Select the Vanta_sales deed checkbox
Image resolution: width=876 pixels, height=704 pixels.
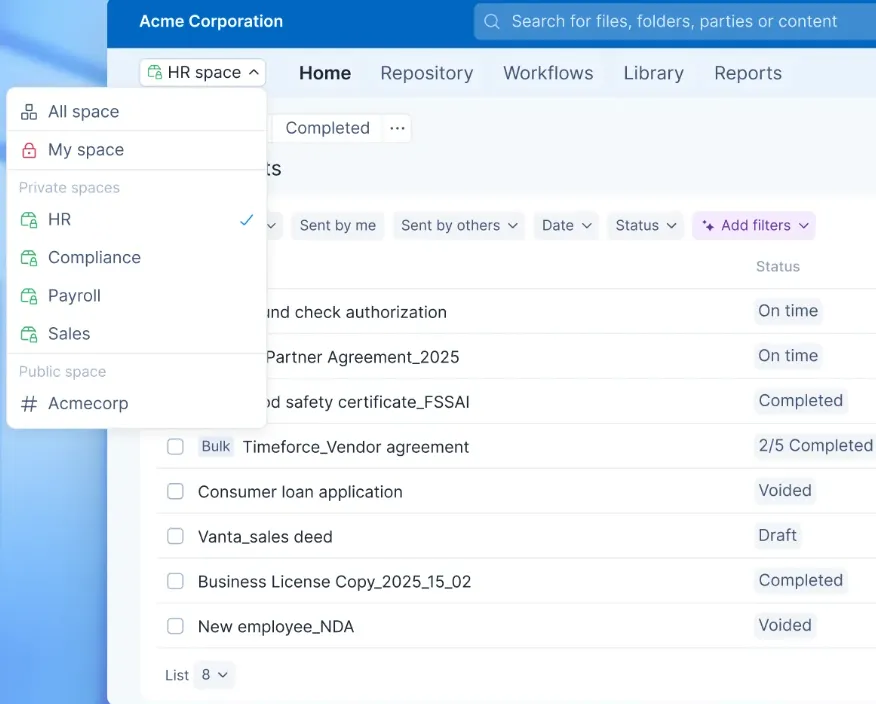click(175, 537)
